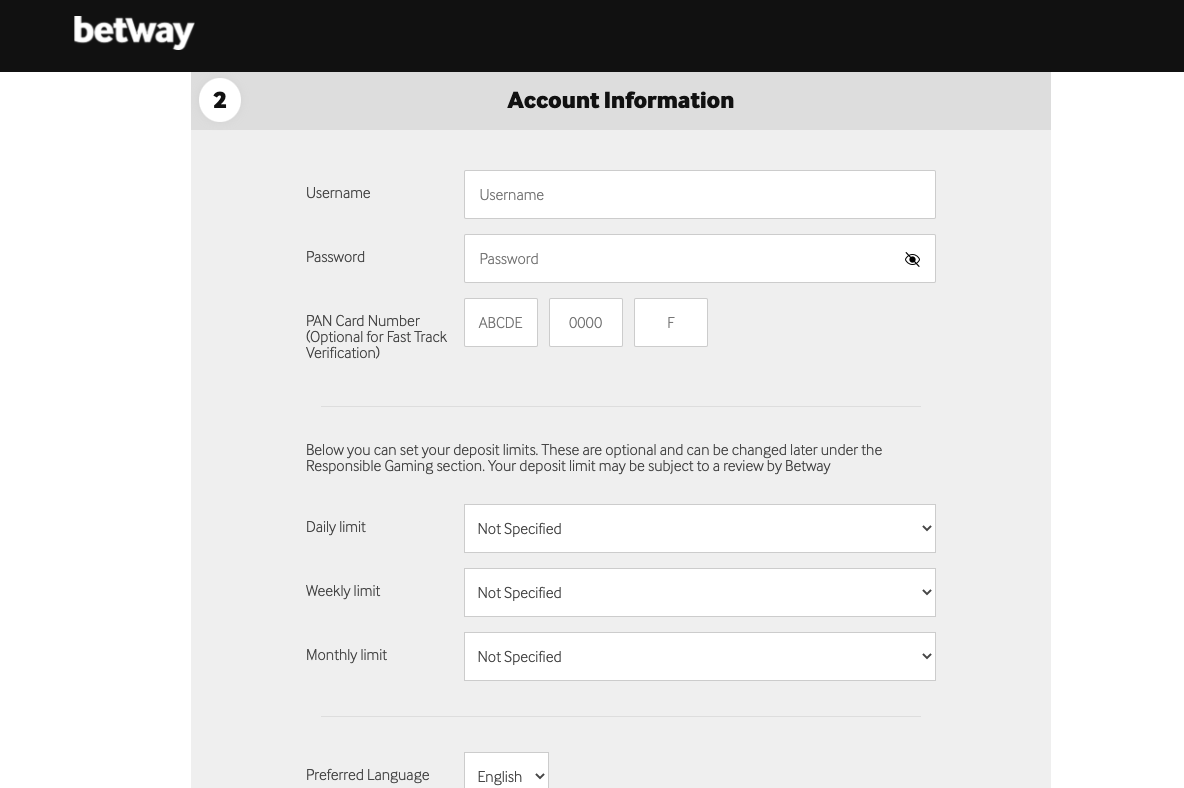
Task: Click the deposit limits explanatory text
Action: coord(594,458)
